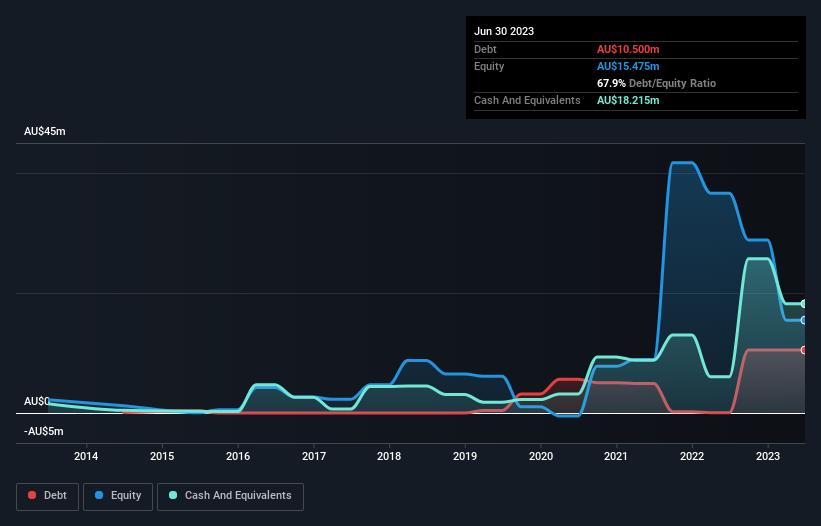
Task: Click the 2022 x-axis label
Action: [x=692, y=456]
